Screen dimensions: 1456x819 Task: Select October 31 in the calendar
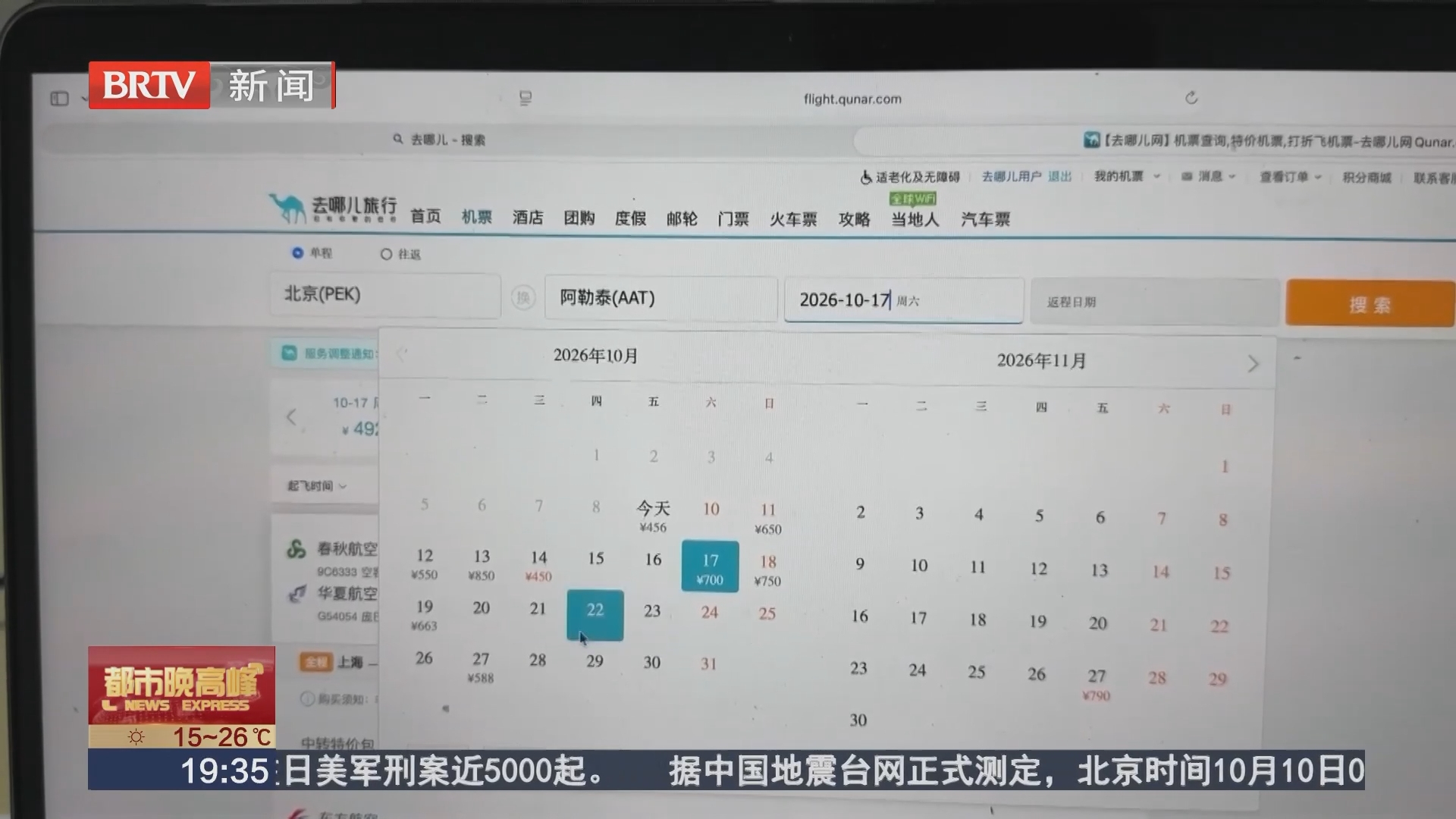pos(708,664)
